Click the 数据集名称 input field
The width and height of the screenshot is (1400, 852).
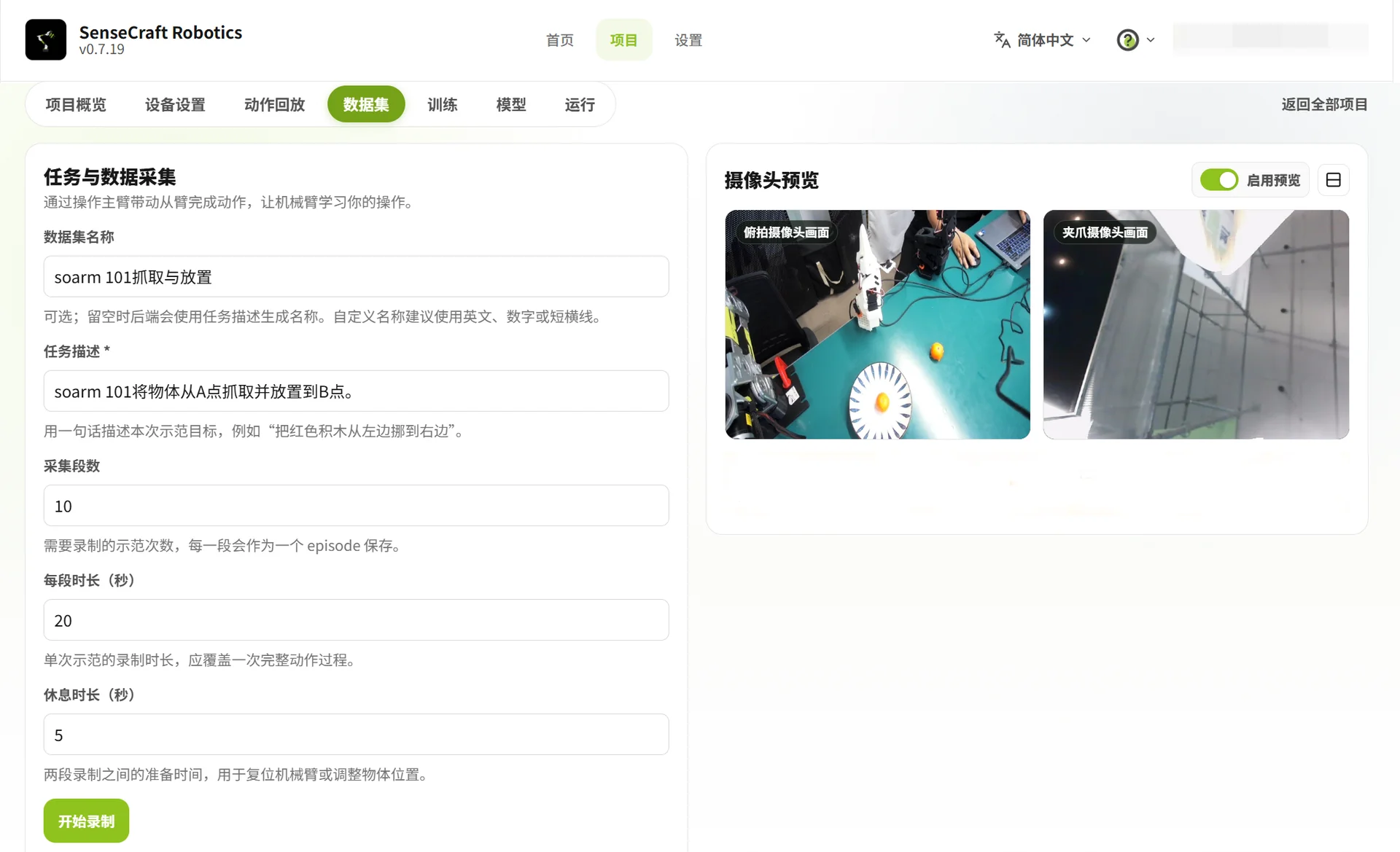coord(356,276)
